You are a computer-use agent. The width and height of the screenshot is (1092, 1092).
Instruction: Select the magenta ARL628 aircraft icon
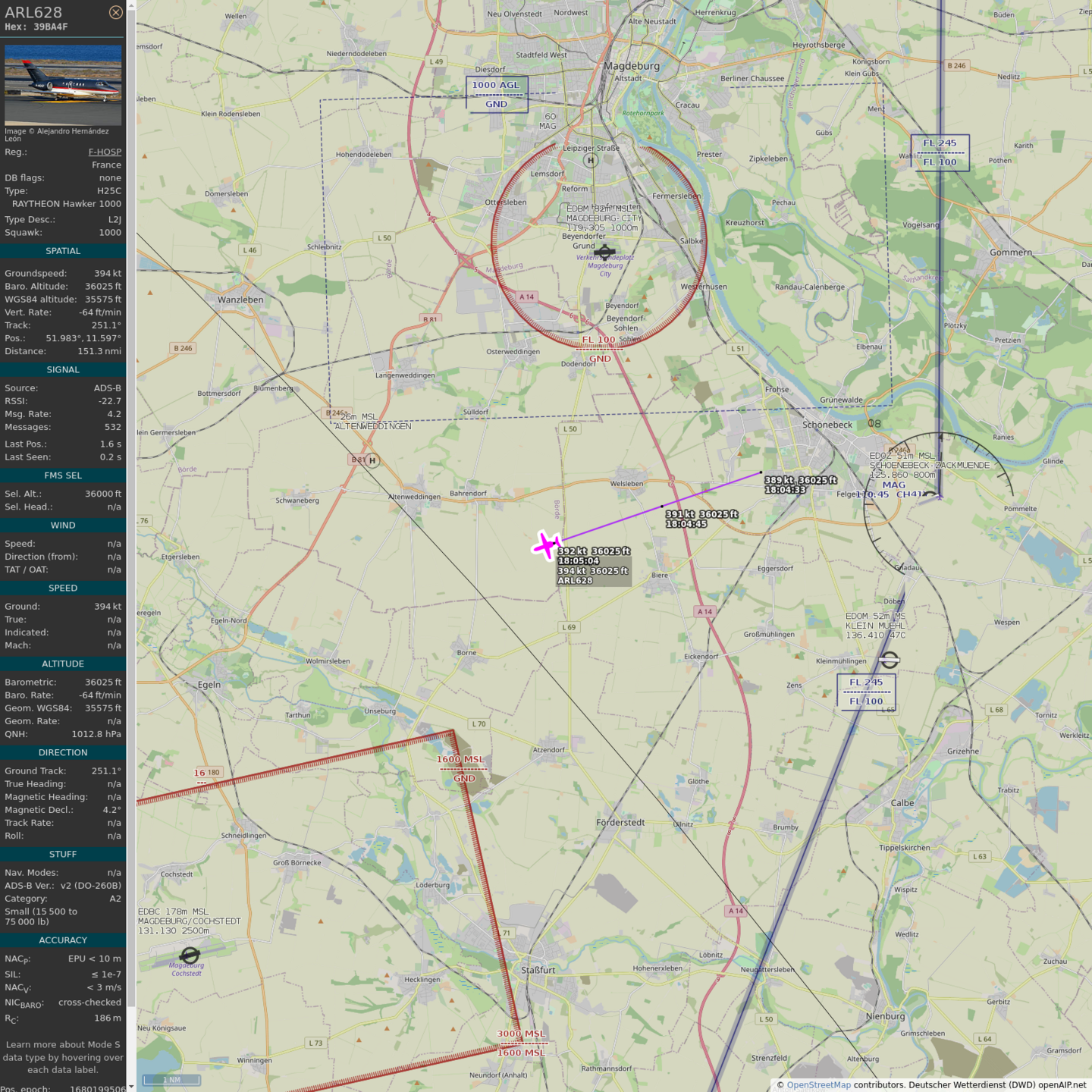[546, 545]
